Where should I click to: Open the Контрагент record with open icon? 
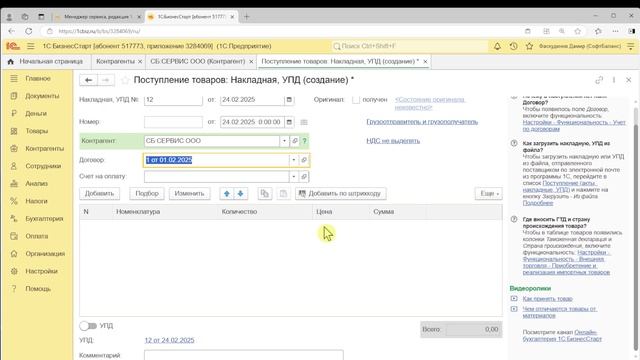[x=295, y=141]
